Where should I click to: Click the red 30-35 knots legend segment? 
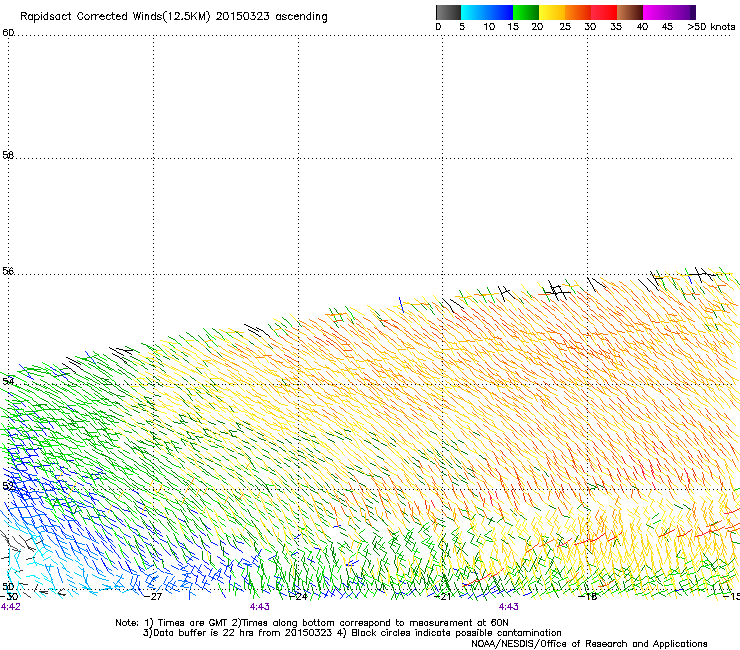[604, 12]
